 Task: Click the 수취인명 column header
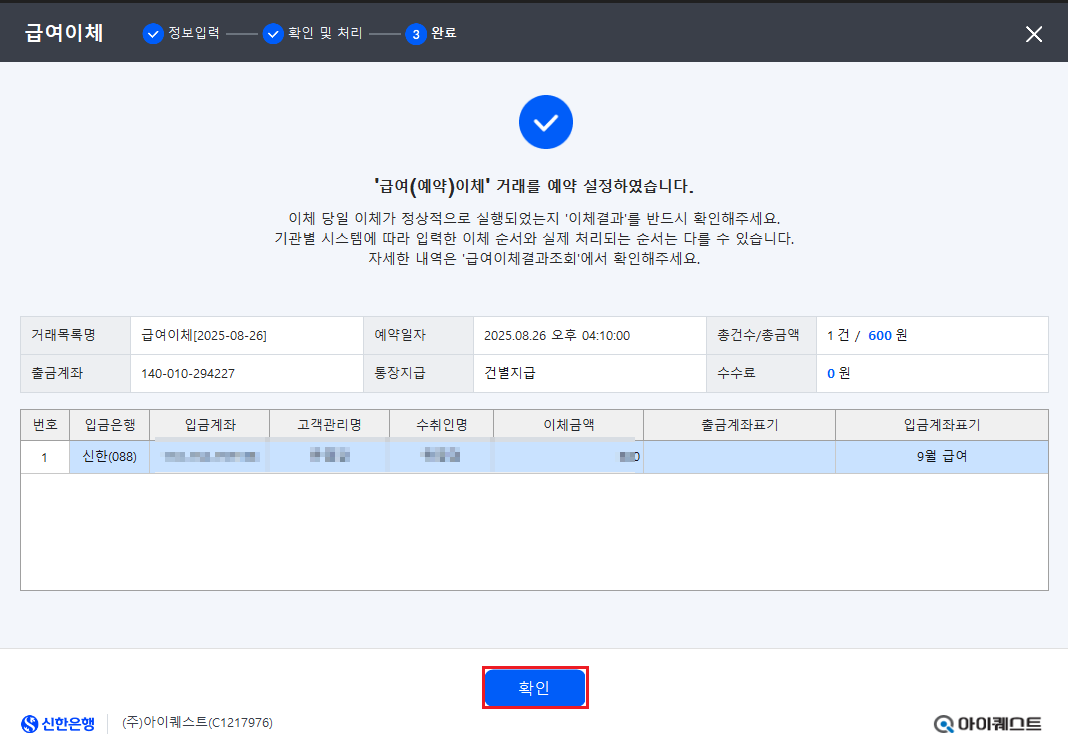tap(441, 425)
